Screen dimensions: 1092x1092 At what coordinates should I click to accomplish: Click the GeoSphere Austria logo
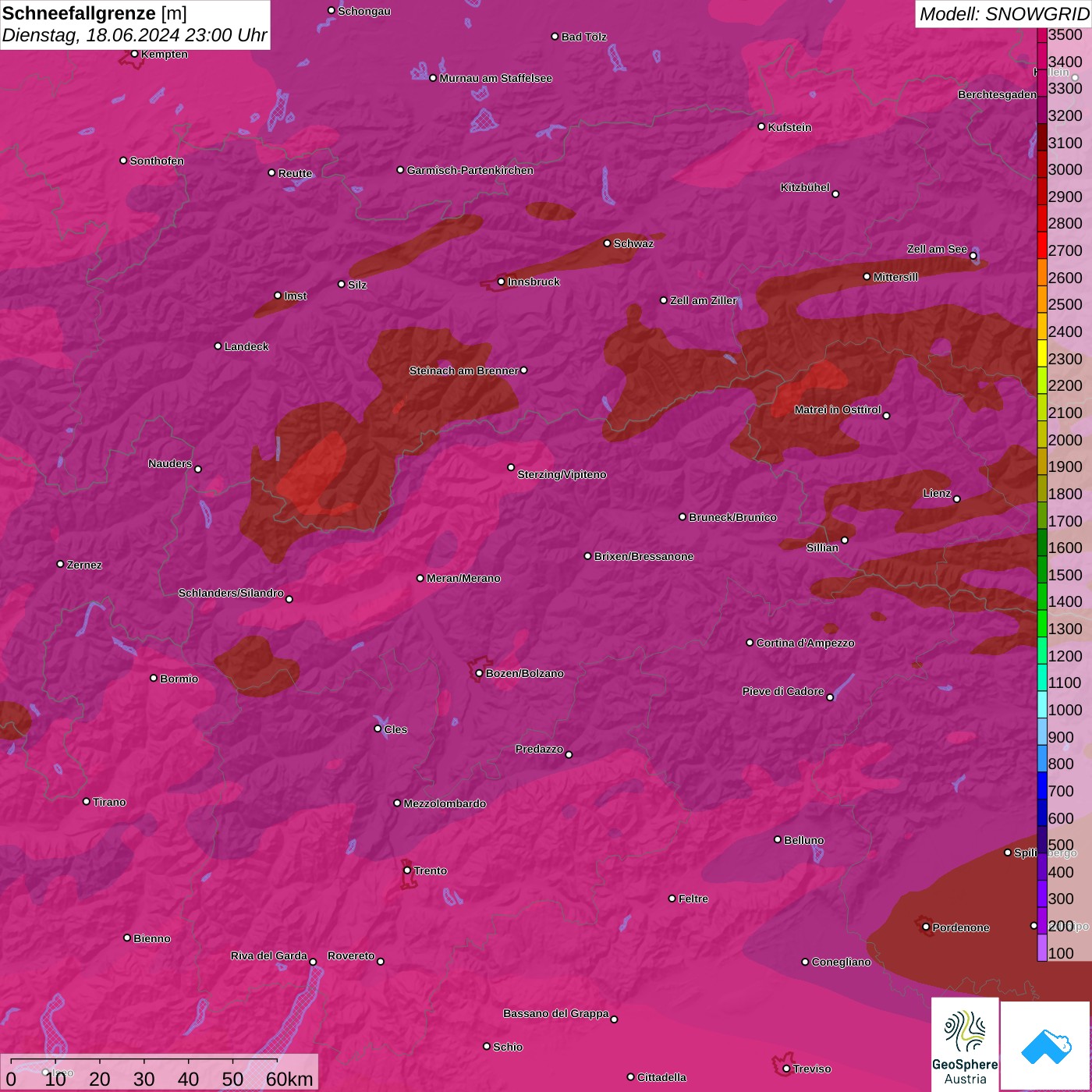pyautogui.click(x=965, y=1044)
